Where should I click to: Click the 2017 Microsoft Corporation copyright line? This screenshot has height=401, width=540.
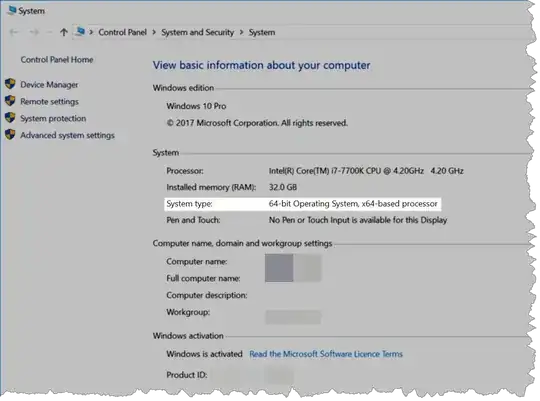257,123
